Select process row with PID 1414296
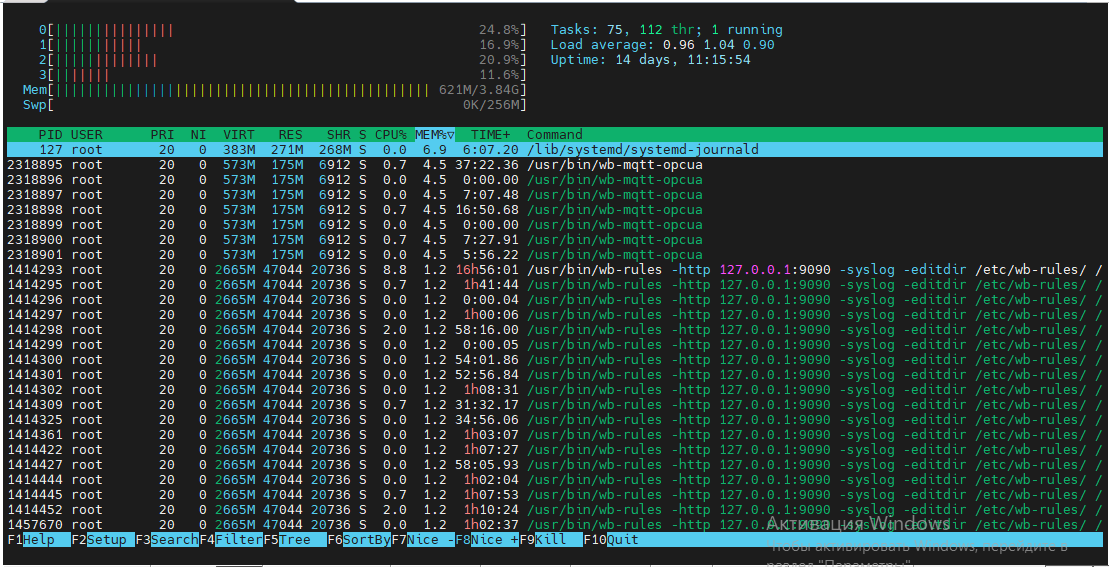This screenshot has height=567, width=1109. tap(554, 300)
